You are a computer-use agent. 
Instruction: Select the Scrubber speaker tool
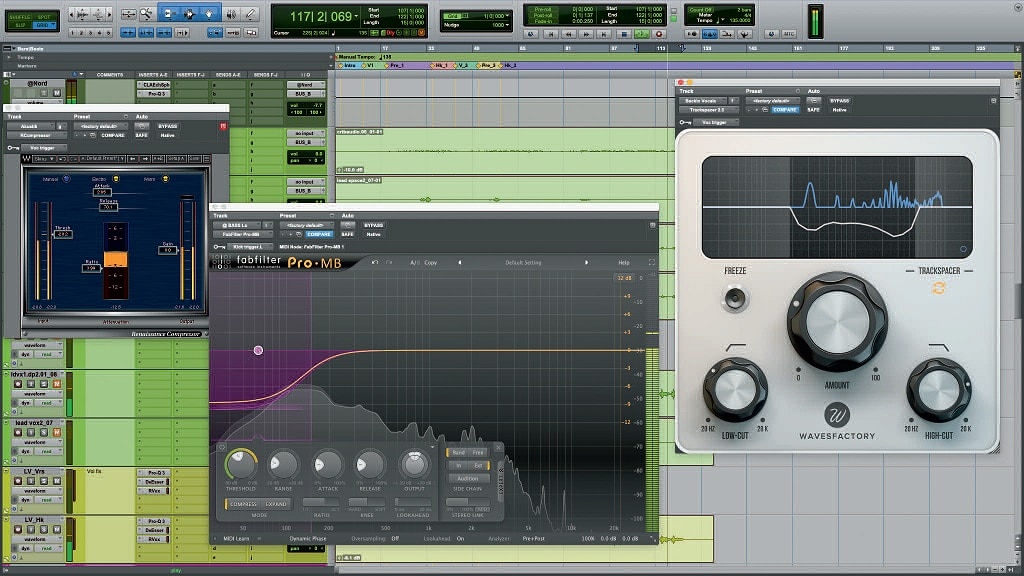coord(232,14)
